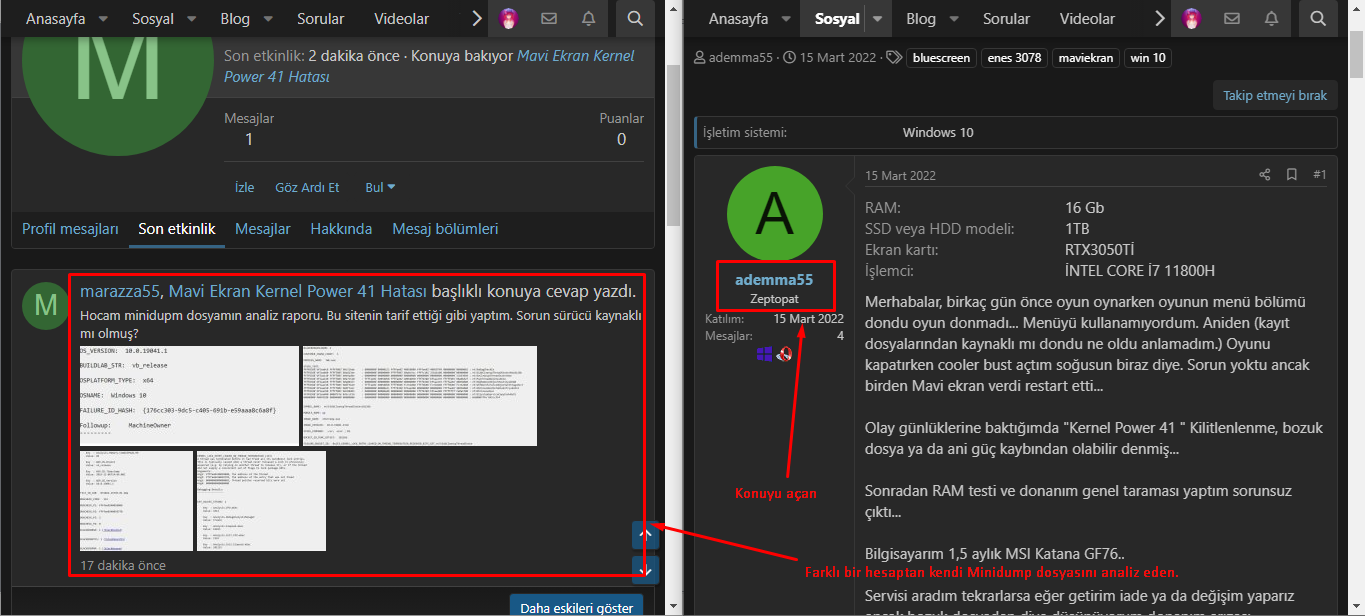Open the marazza55 user link in the activity entry

click(120, 292)
